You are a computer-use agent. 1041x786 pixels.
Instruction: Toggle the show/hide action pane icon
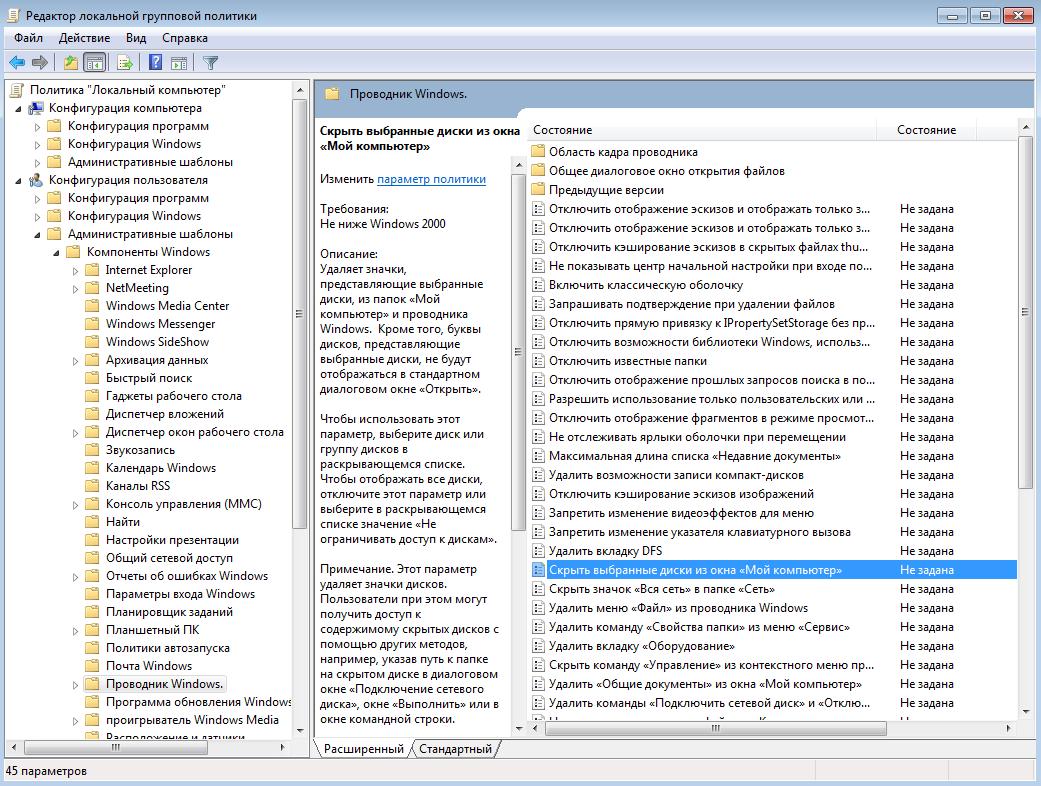(x=179, y=63)
